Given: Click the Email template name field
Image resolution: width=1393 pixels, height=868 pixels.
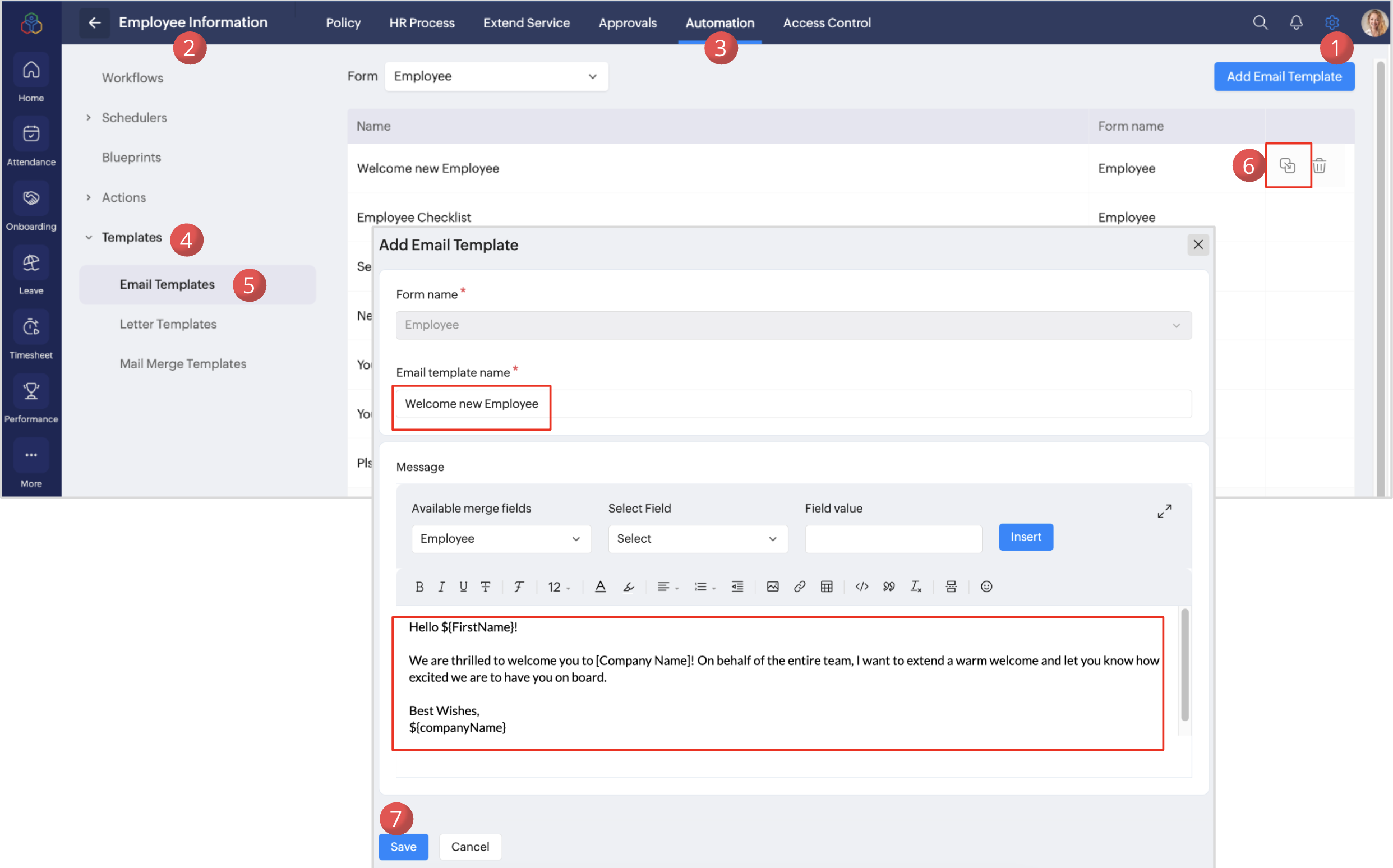Looking at the screenshot, I should click(792, 404).
